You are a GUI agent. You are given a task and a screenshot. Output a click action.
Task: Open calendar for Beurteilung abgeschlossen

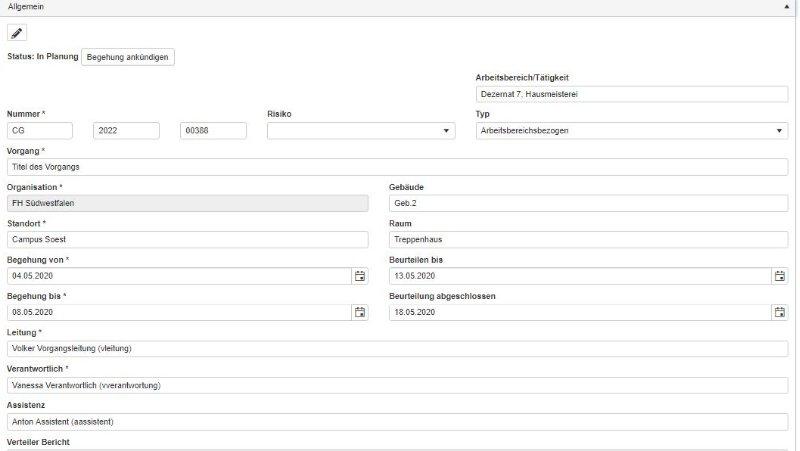[779, 312]
